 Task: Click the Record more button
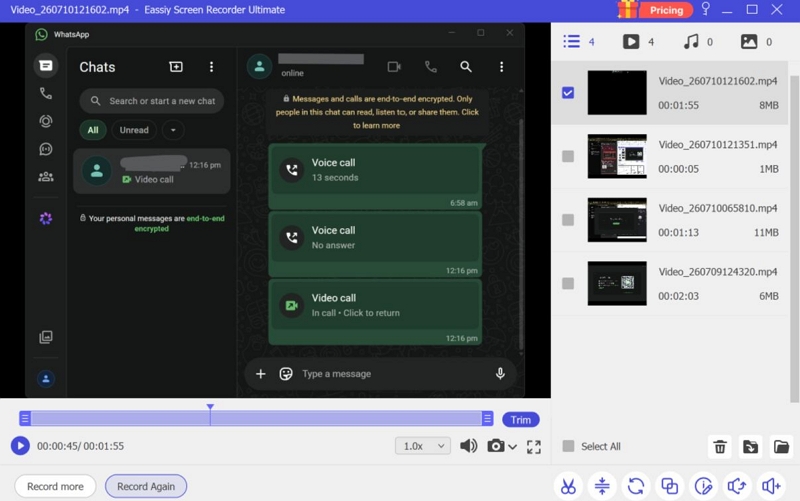[x=55, y=486]
